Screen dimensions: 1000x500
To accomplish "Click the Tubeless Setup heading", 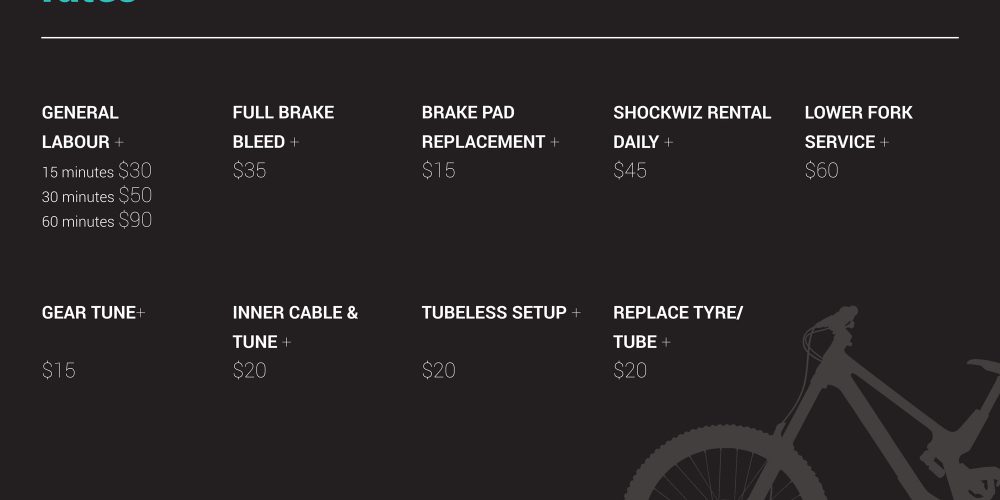I will coord(494,313).
